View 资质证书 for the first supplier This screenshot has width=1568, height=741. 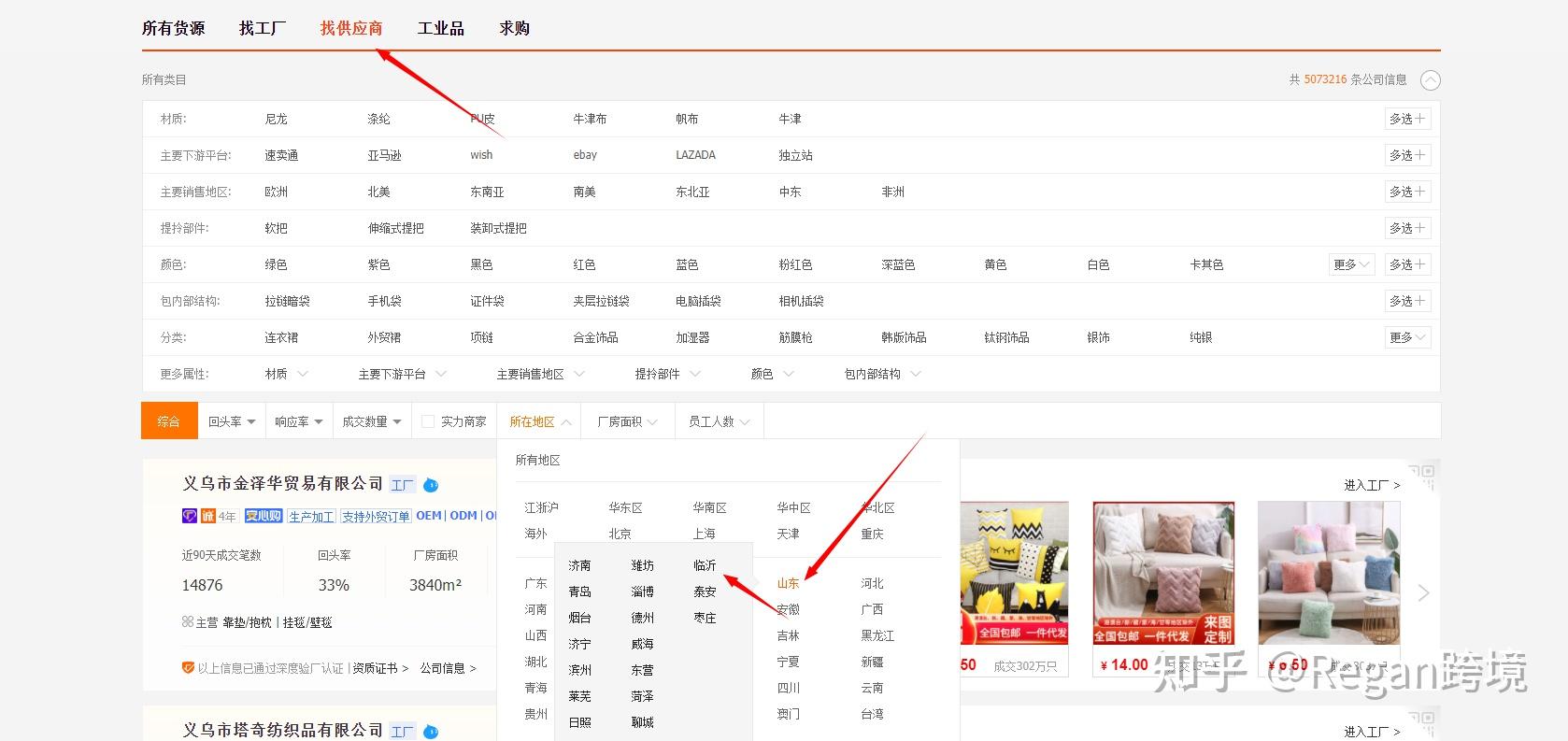[380, 668]
